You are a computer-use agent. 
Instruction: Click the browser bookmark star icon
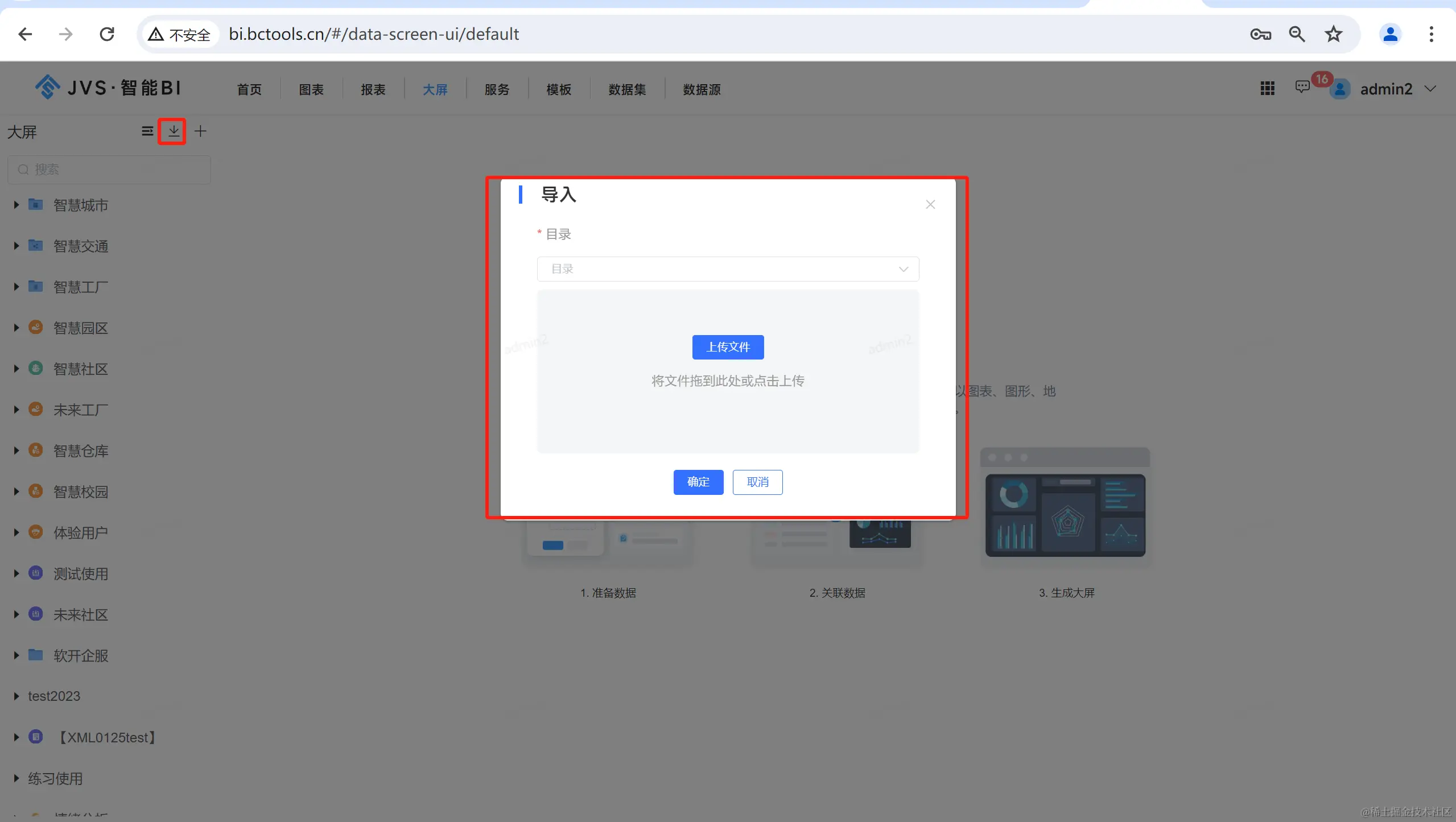click(x=1333, y=34)
